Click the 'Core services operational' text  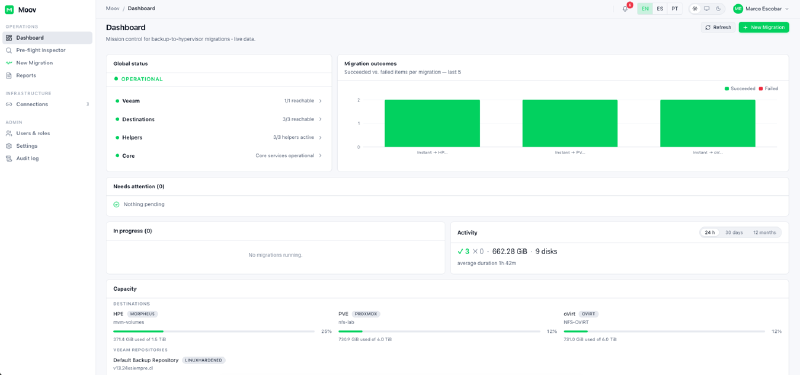click(285, 156)
